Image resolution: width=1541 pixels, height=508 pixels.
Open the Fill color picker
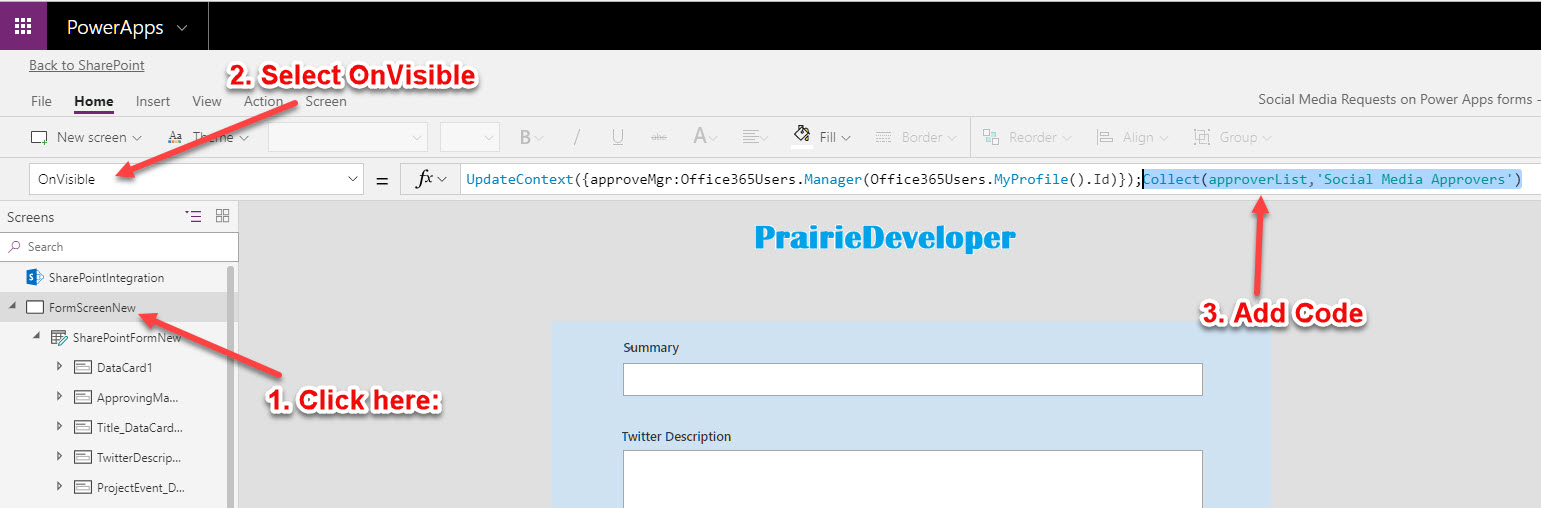pos(822,137)
